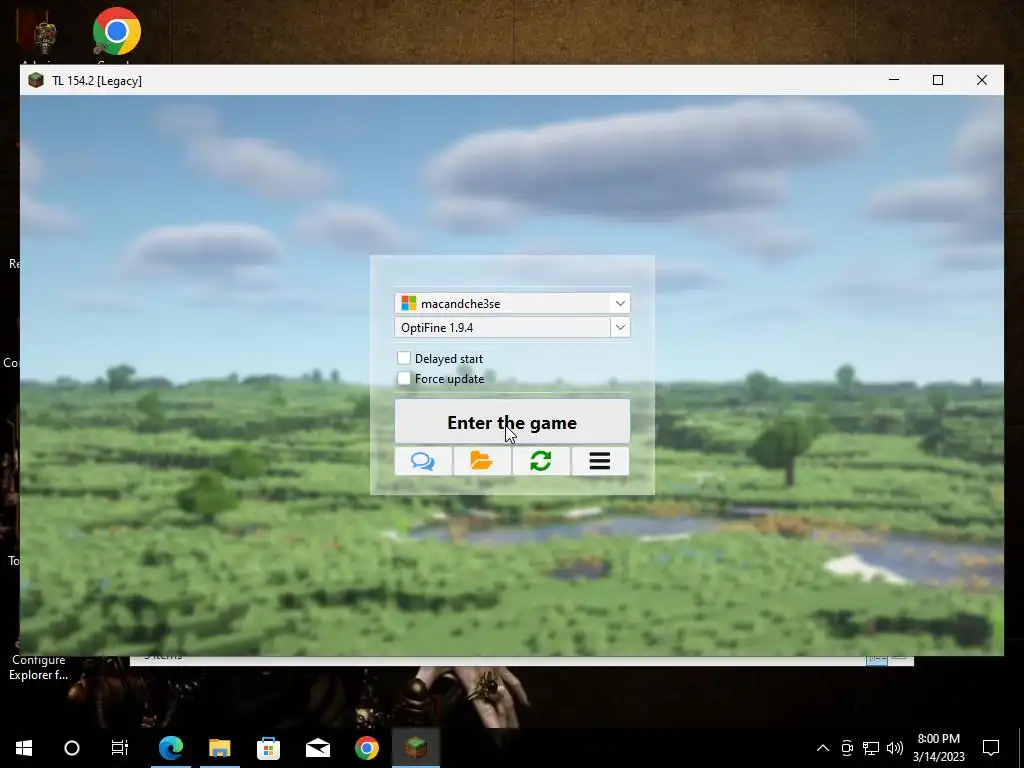Click the green refresh versions button
Screen dimensions: 1024x768
[541, 461]
